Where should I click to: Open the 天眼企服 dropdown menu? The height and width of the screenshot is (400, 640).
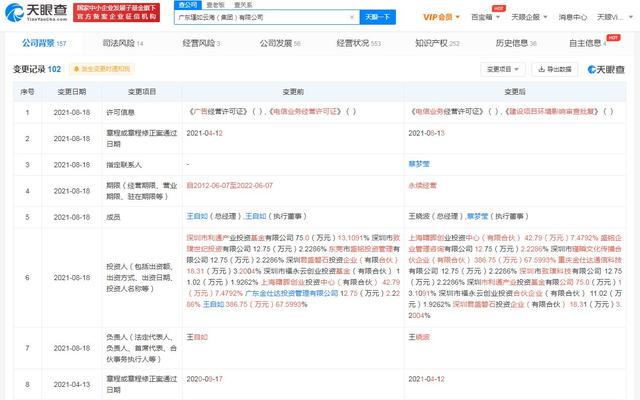tap(529, 17)
